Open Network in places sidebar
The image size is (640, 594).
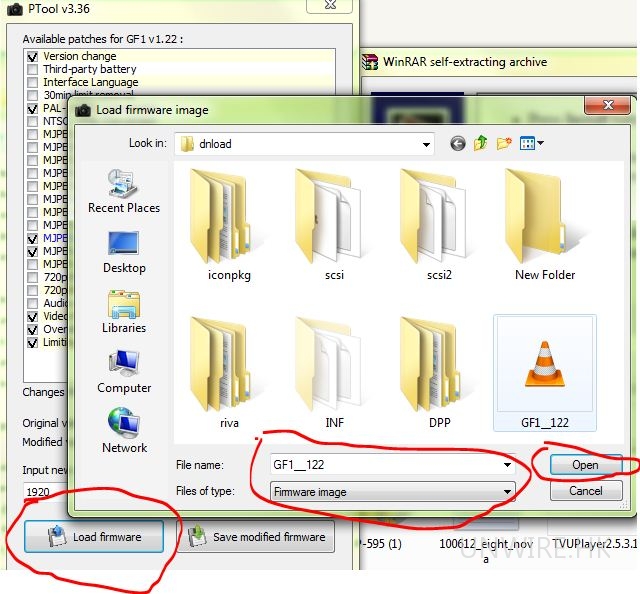124,431
